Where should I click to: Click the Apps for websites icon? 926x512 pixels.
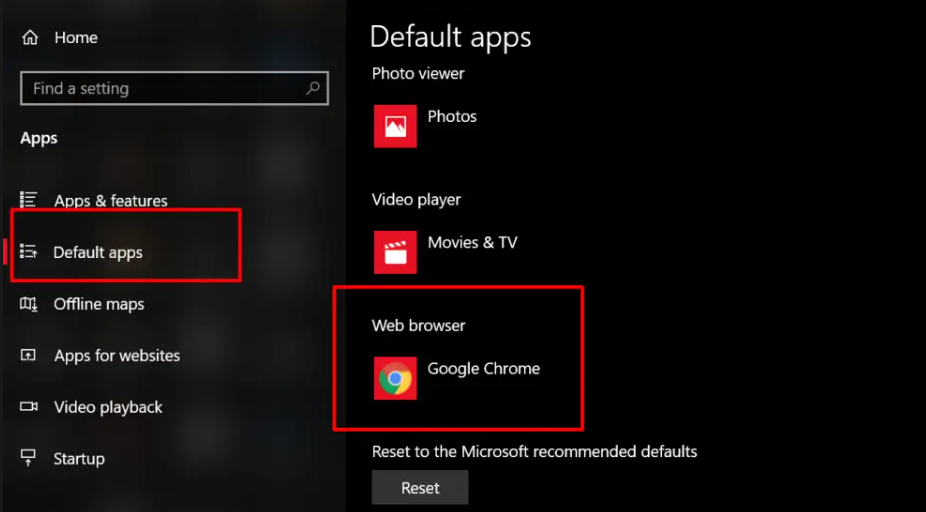(x=28, y=355)
